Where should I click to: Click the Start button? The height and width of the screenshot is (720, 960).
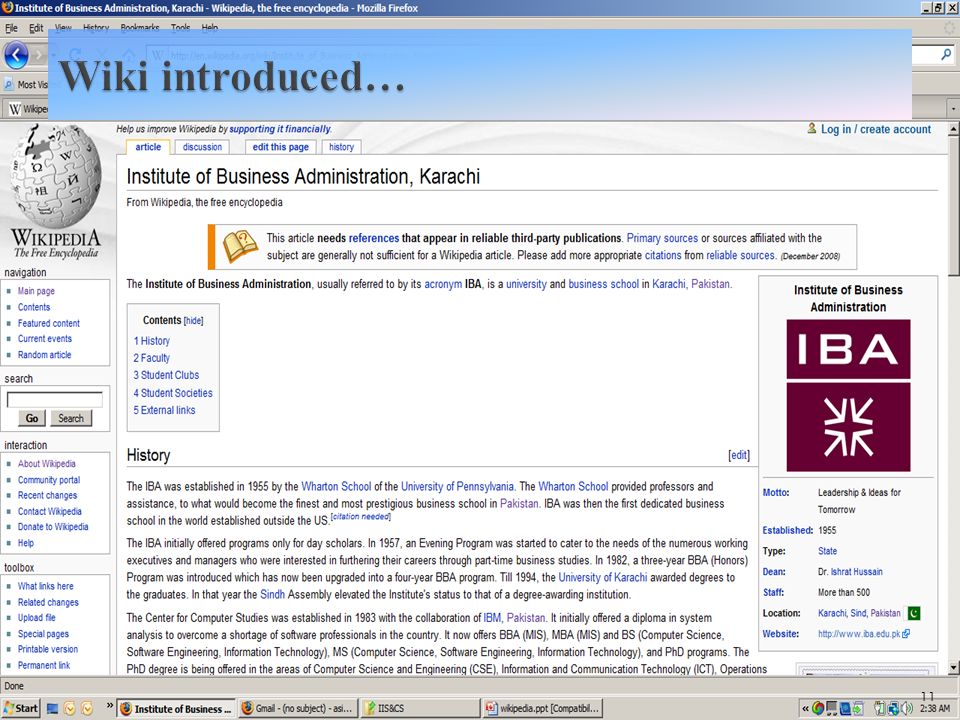(x=21, y=708)
